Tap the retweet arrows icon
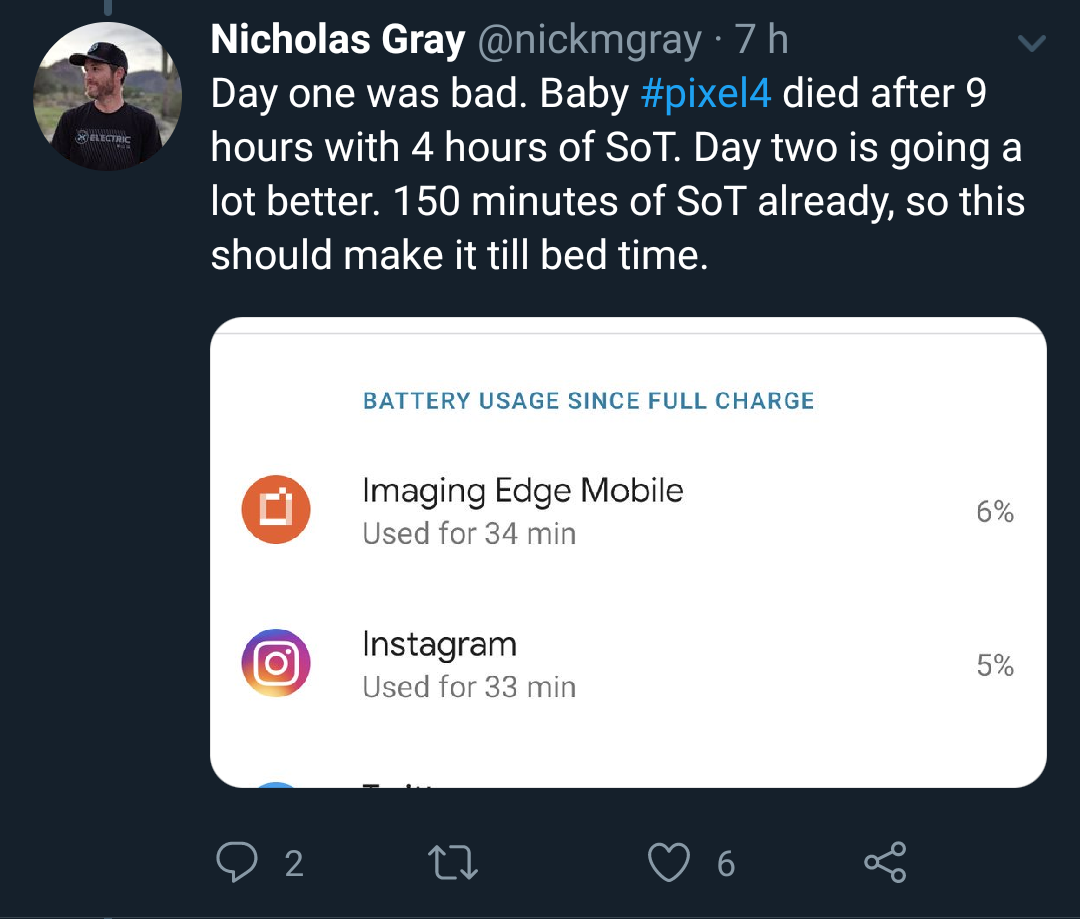The height and width of the screenshot is (919, 1080). click(x=453, y=863)
